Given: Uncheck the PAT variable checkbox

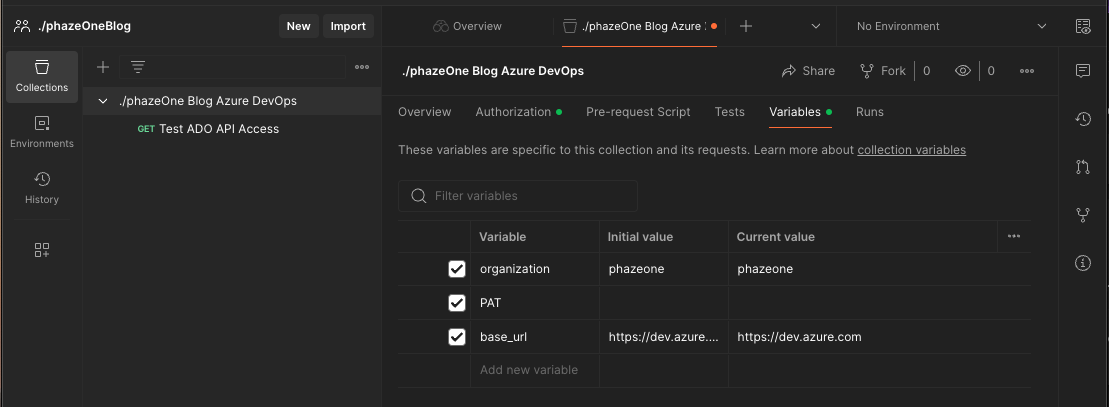Looking at the screenshot, I should [x=457, y=303].
